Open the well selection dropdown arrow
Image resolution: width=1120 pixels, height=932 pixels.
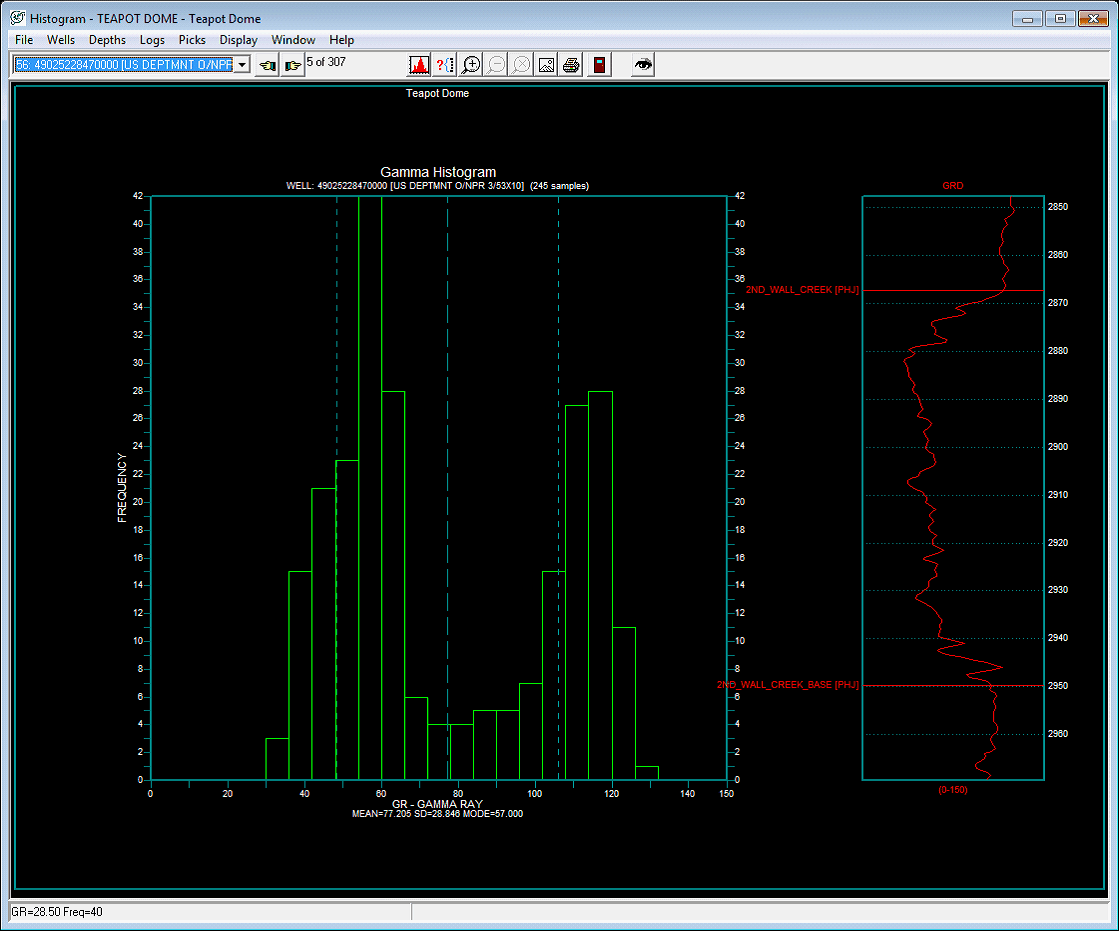click(241, 65)
